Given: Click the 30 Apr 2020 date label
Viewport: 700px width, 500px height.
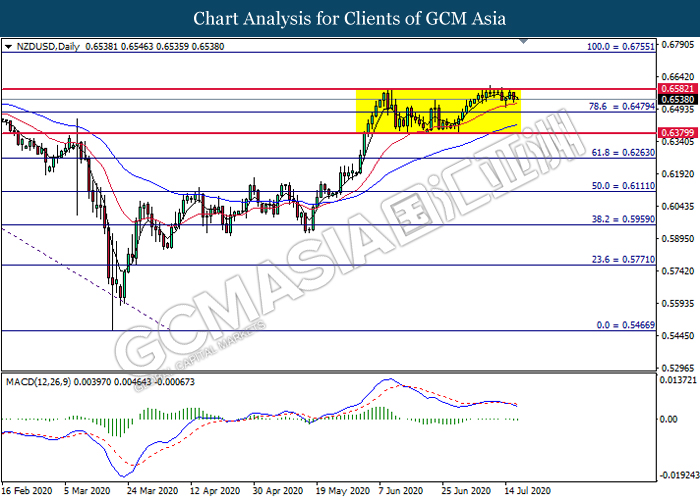Looking at the screenshot, I should [278, 491].
